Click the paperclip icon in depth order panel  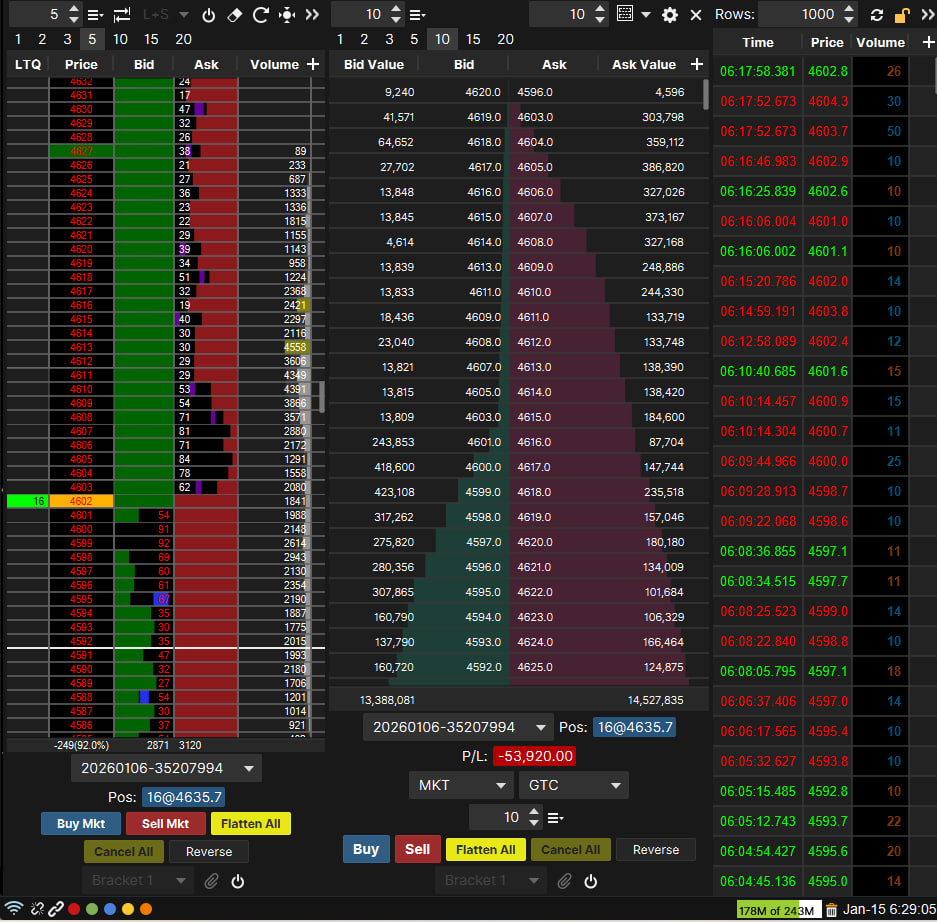[564, 881]
